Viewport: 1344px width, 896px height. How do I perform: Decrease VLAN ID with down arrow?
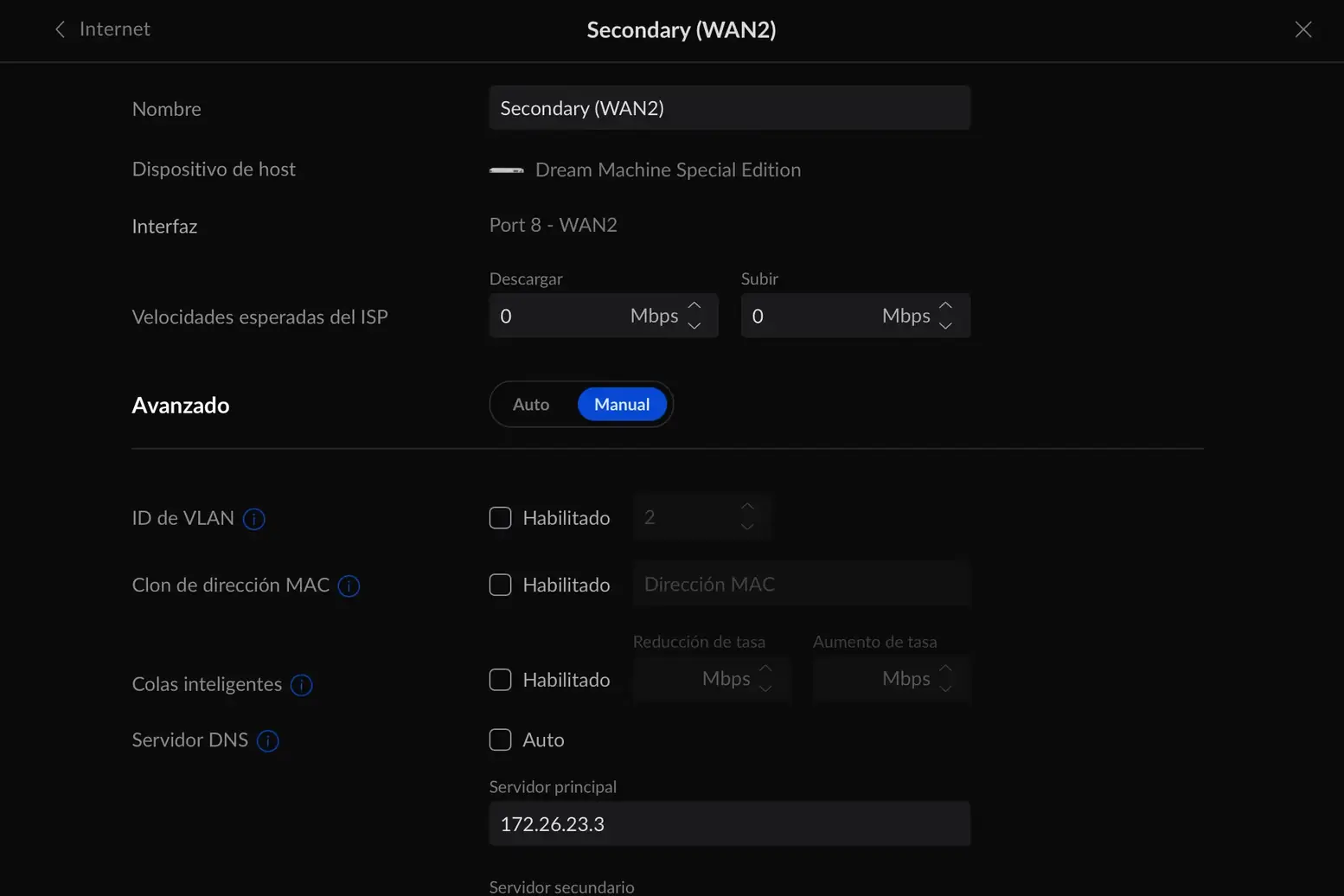pos(747,527)
